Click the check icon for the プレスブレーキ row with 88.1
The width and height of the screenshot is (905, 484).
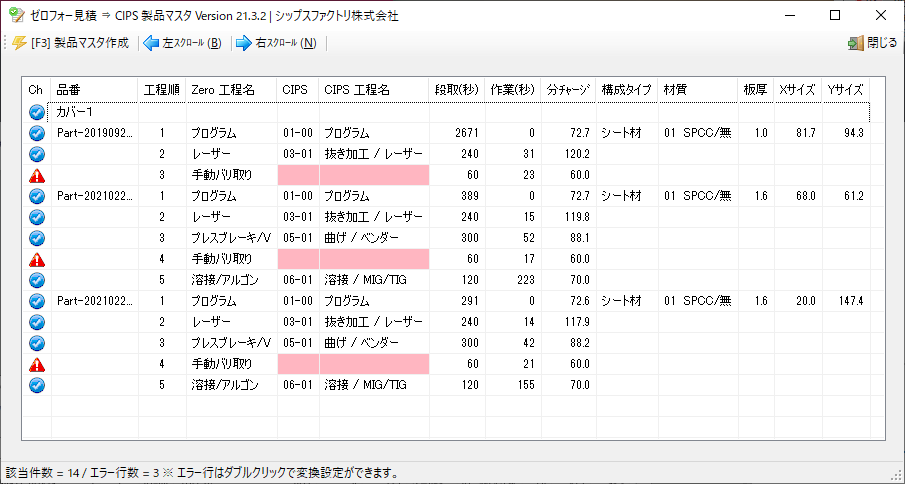(x=36, y=238)
